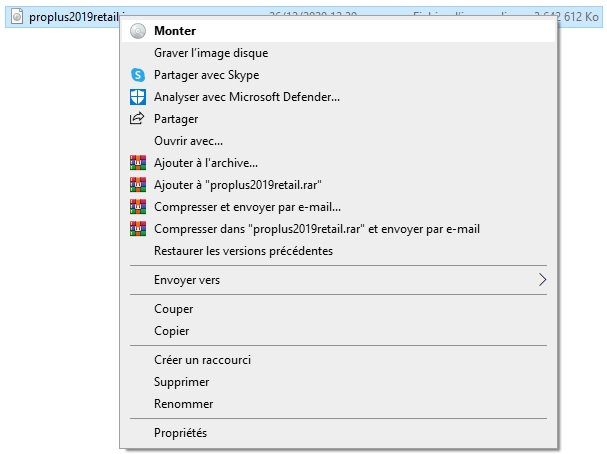Open Propriétés for the file
The height and width of the screenshot is (454, 607).
point(180,433)
